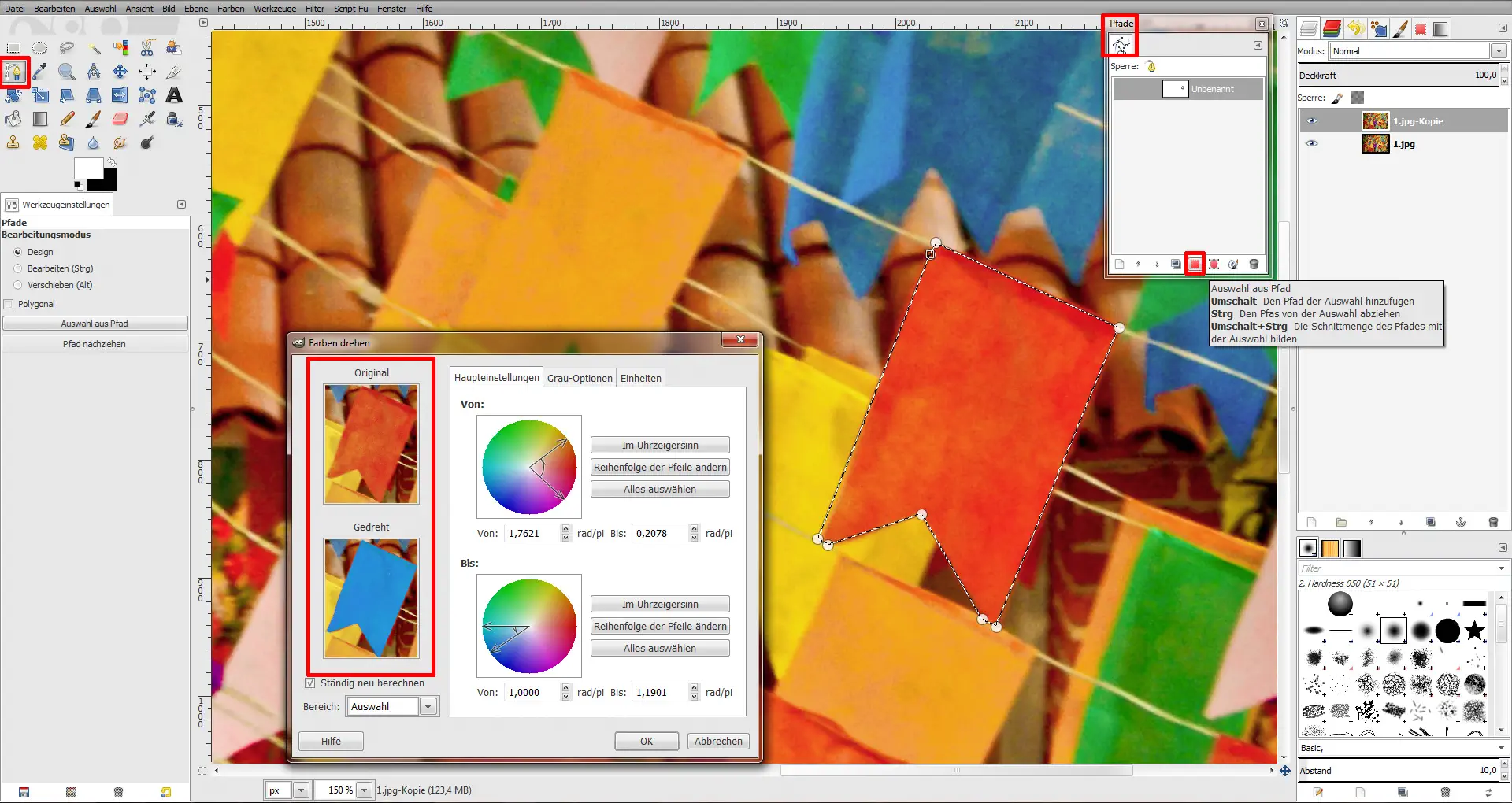Click the Pfad nachziehen button
This screenshot has height=803, width=1512.
tap(94, 343)
